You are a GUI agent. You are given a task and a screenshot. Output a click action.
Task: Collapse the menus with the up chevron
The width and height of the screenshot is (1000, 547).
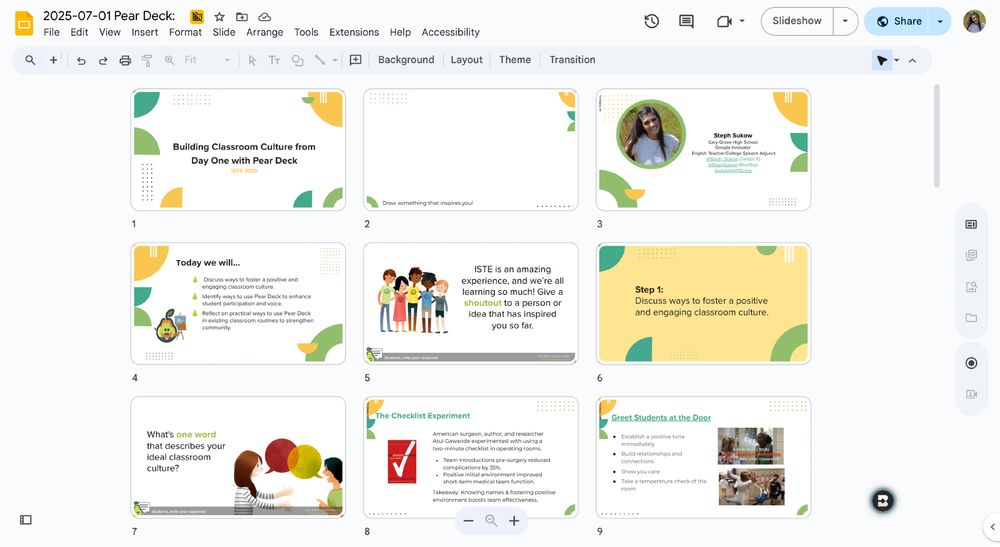(x=913, y=61)
